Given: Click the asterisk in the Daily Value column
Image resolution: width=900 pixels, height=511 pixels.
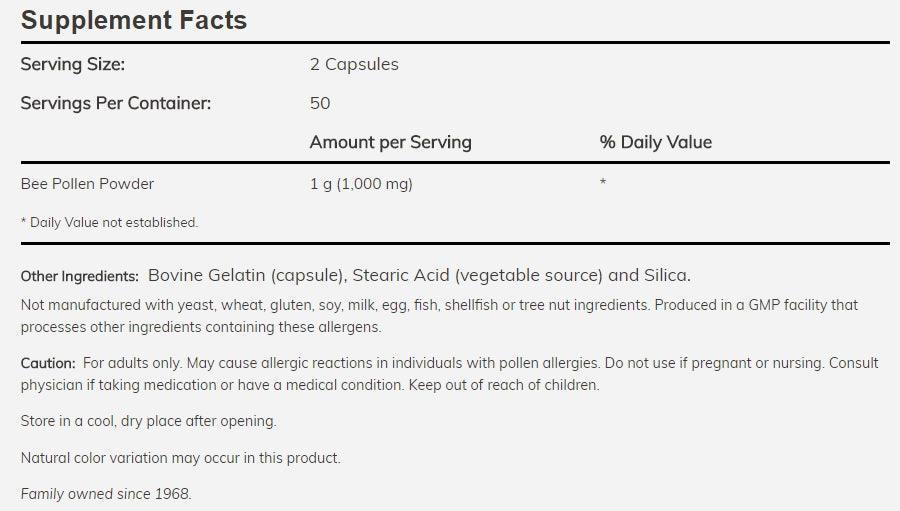Looking at the screenshot, I should (x=603, y=184).
